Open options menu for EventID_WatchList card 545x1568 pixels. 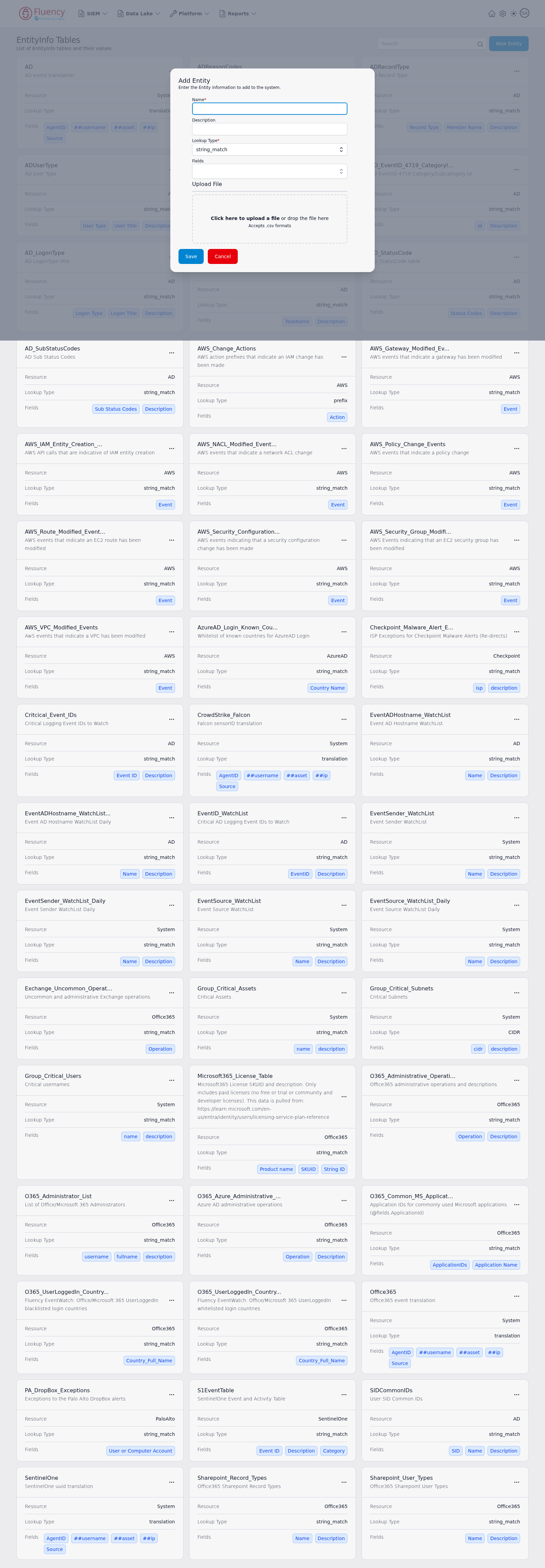344,817
